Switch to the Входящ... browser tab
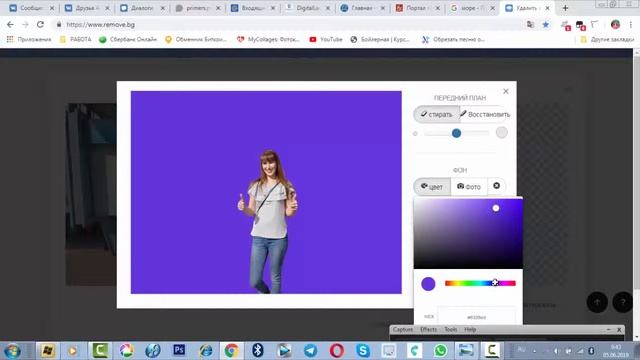The image size is (640, 360). (253, 8)
